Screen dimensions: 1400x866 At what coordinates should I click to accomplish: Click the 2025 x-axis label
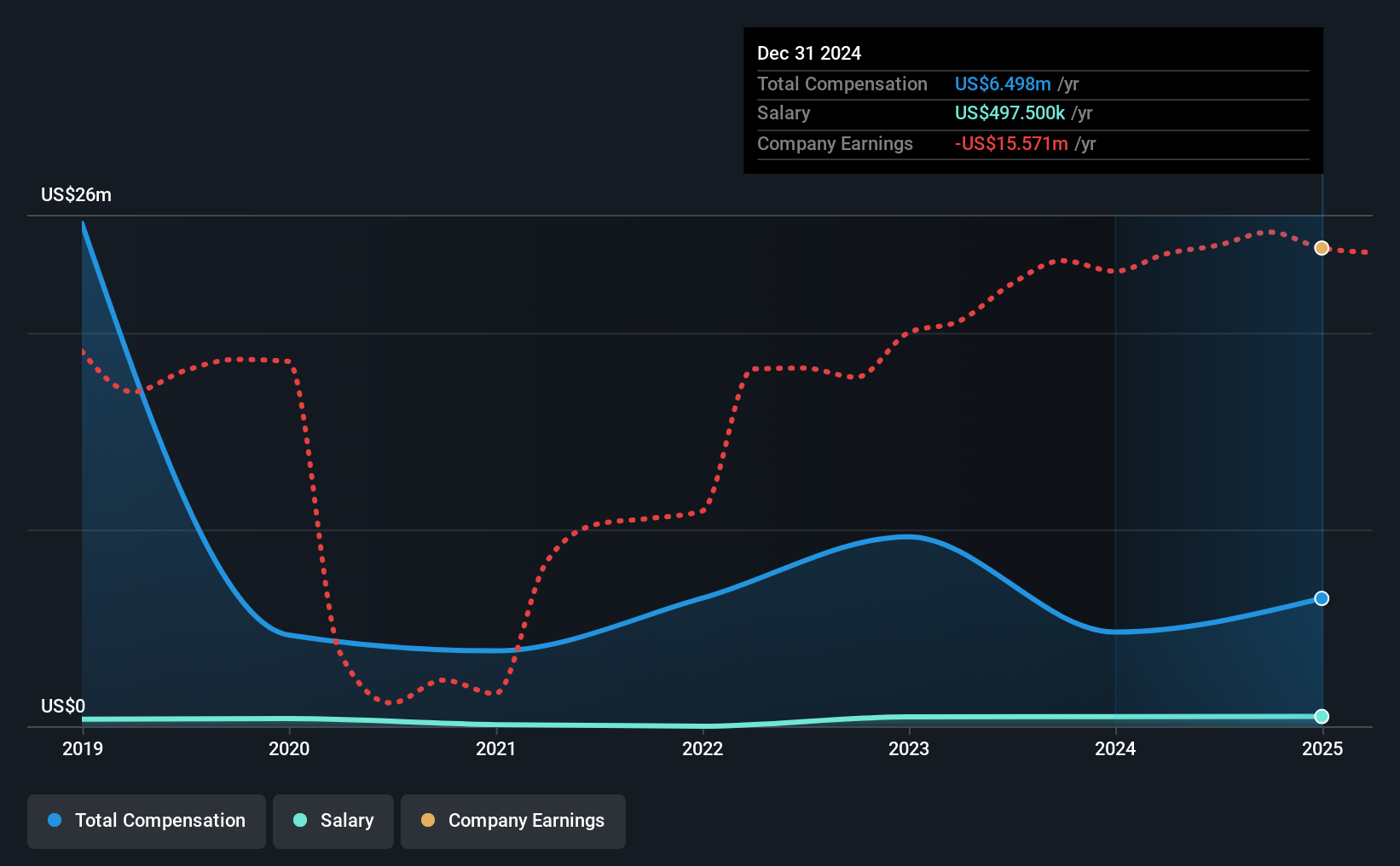tap(1322, 748)
